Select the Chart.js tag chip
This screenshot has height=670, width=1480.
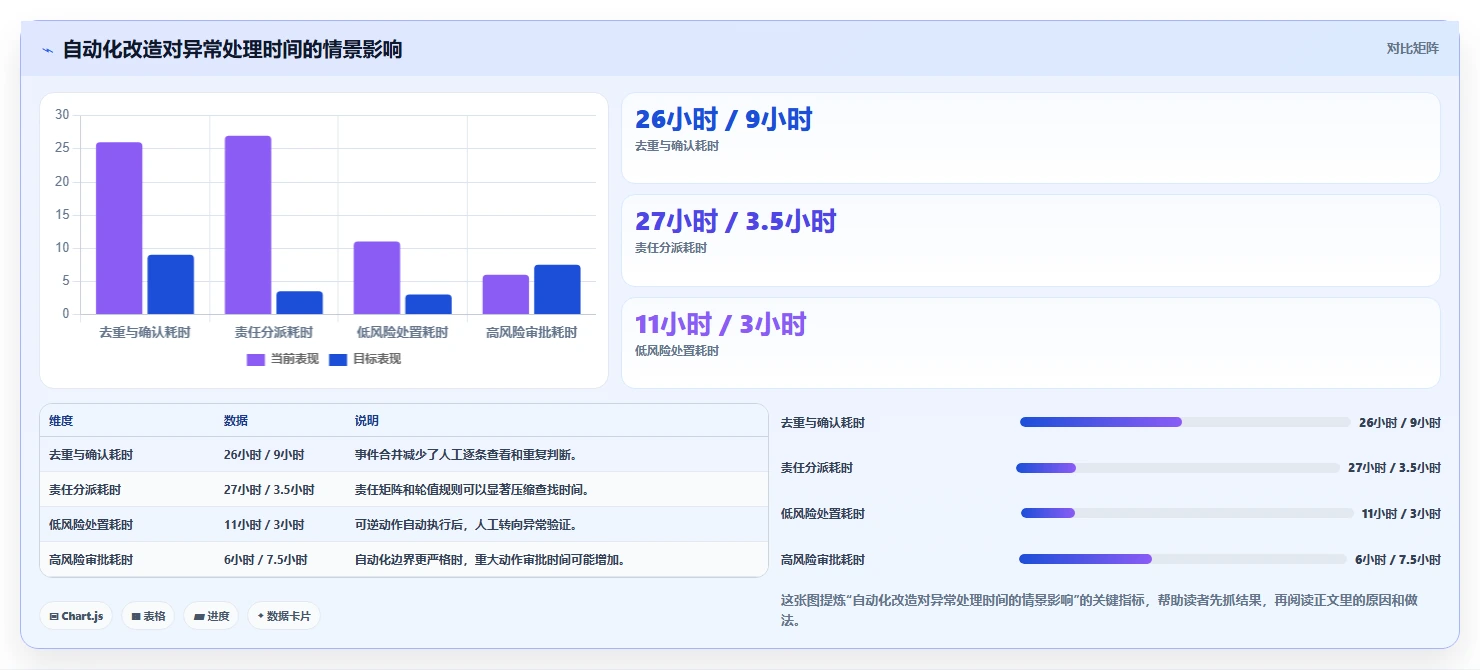click(76, 616)
